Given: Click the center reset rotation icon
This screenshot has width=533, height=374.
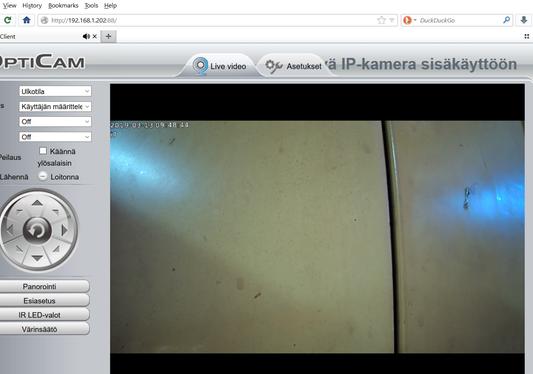Looking at the screenshot, I should tap(37, 231).
